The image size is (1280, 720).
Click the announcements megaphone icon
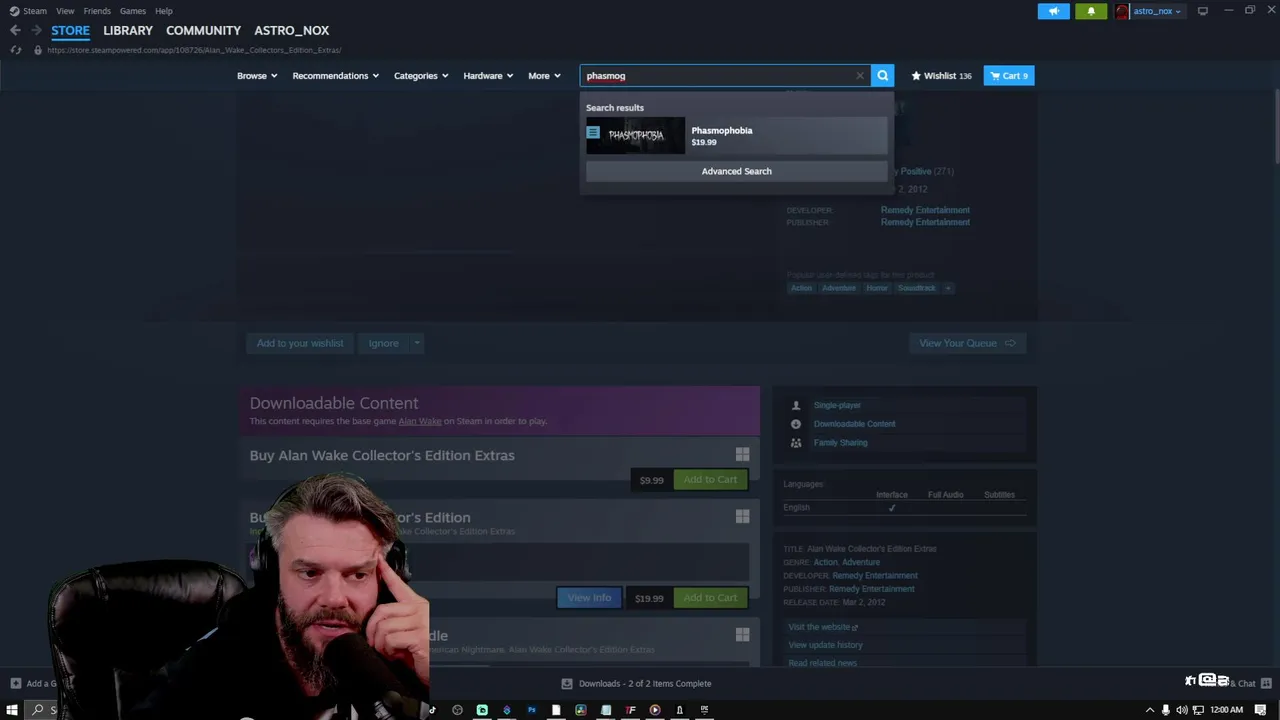(1053, 11)
